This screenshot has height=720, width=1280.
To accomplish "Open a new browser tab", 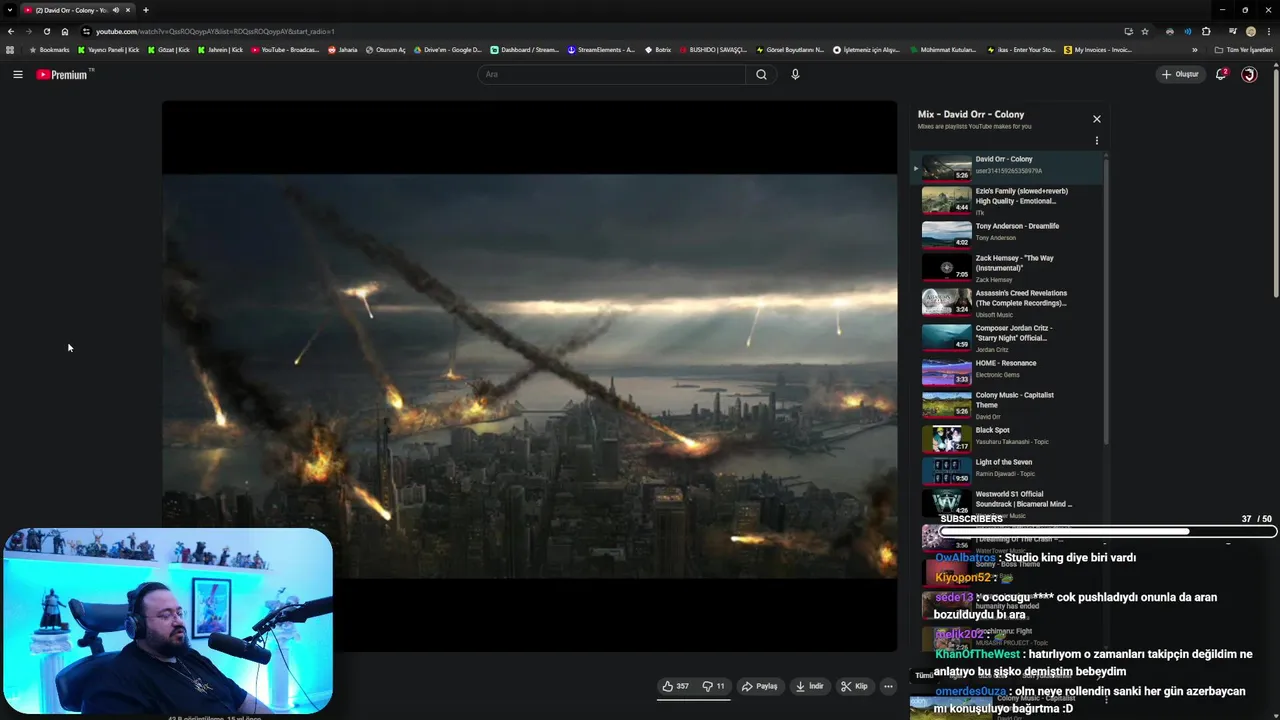I will 145,10.
